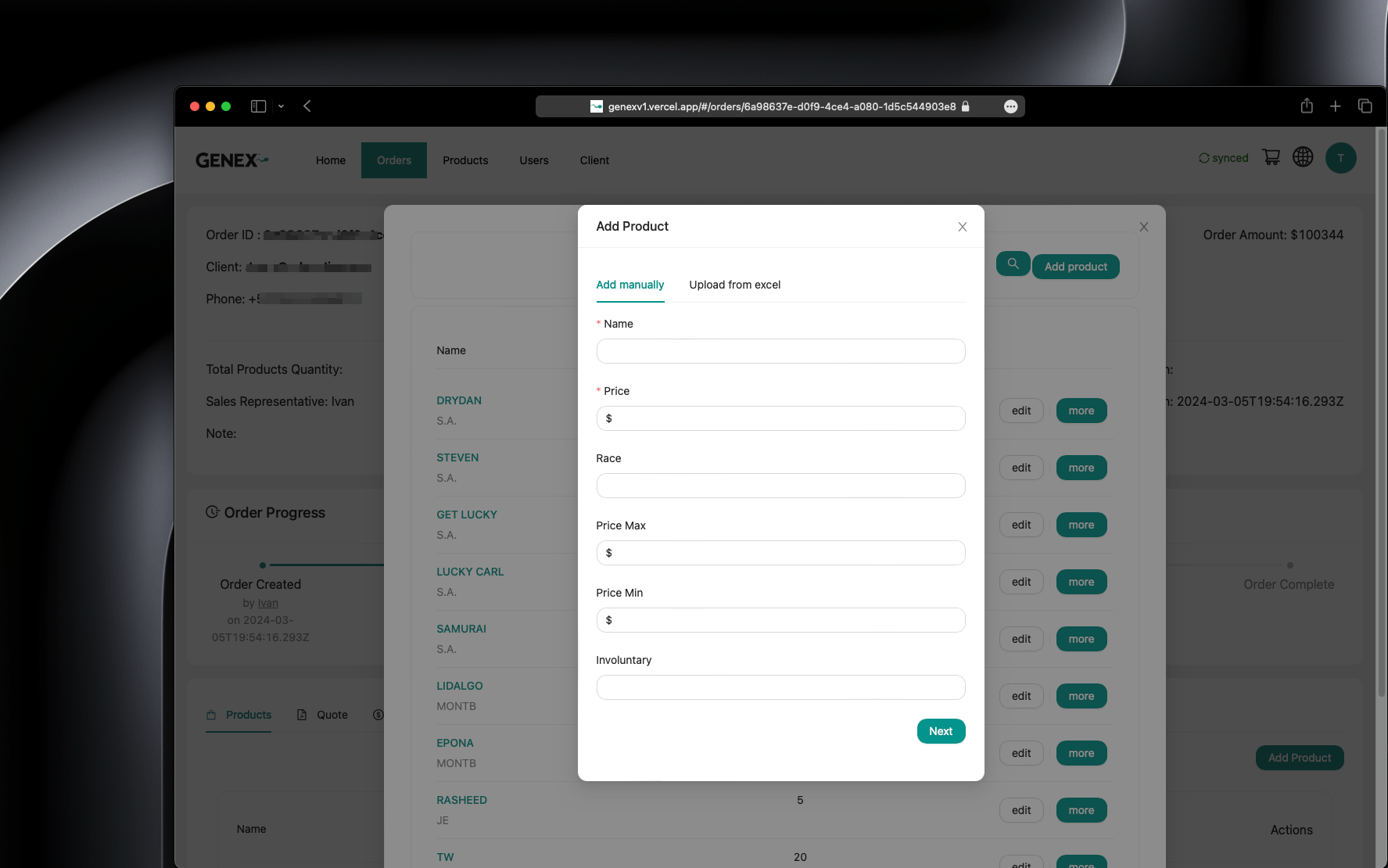Click the Add product button beside search
This screenshot has width=1388, height=868.
coord(1076,267)
